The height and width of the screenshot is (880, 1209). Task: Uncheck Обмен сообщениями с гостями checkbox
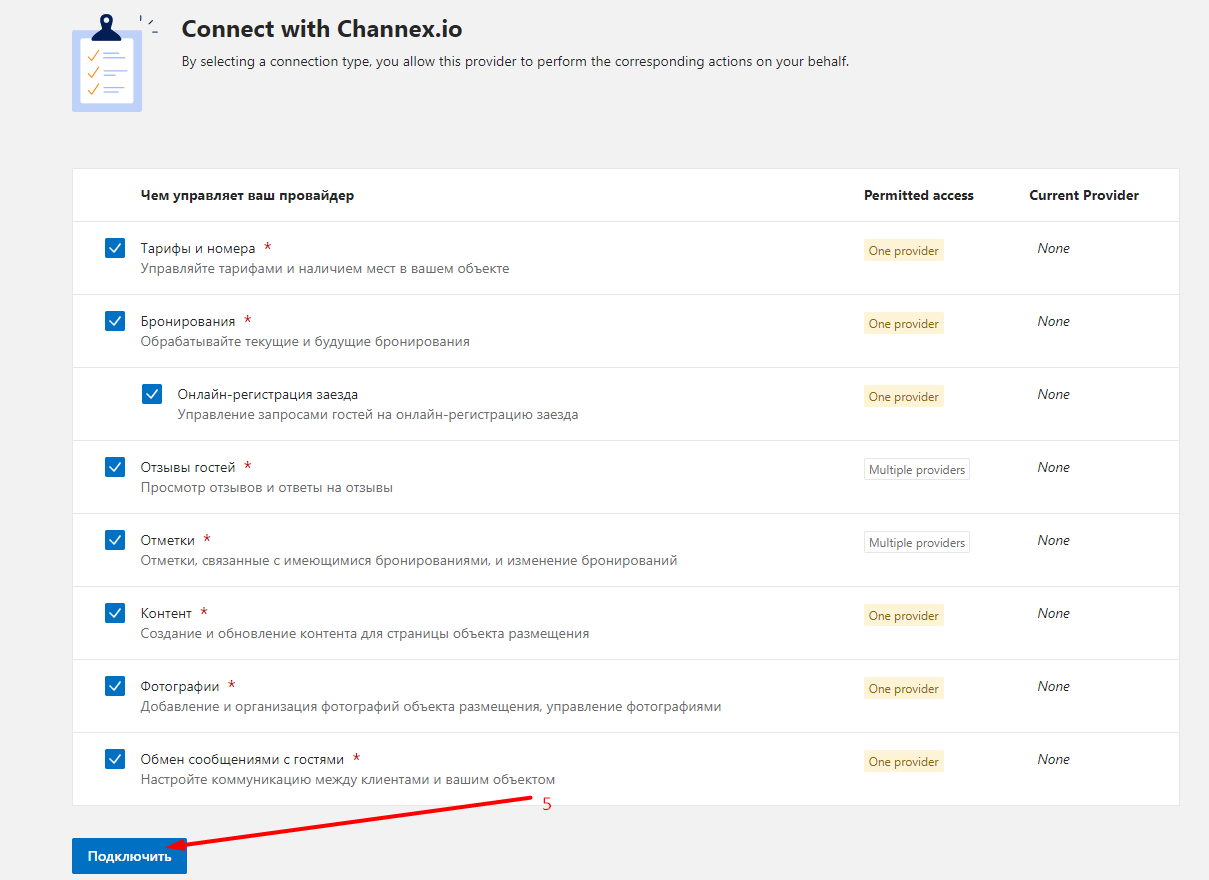tap(115, 759)
